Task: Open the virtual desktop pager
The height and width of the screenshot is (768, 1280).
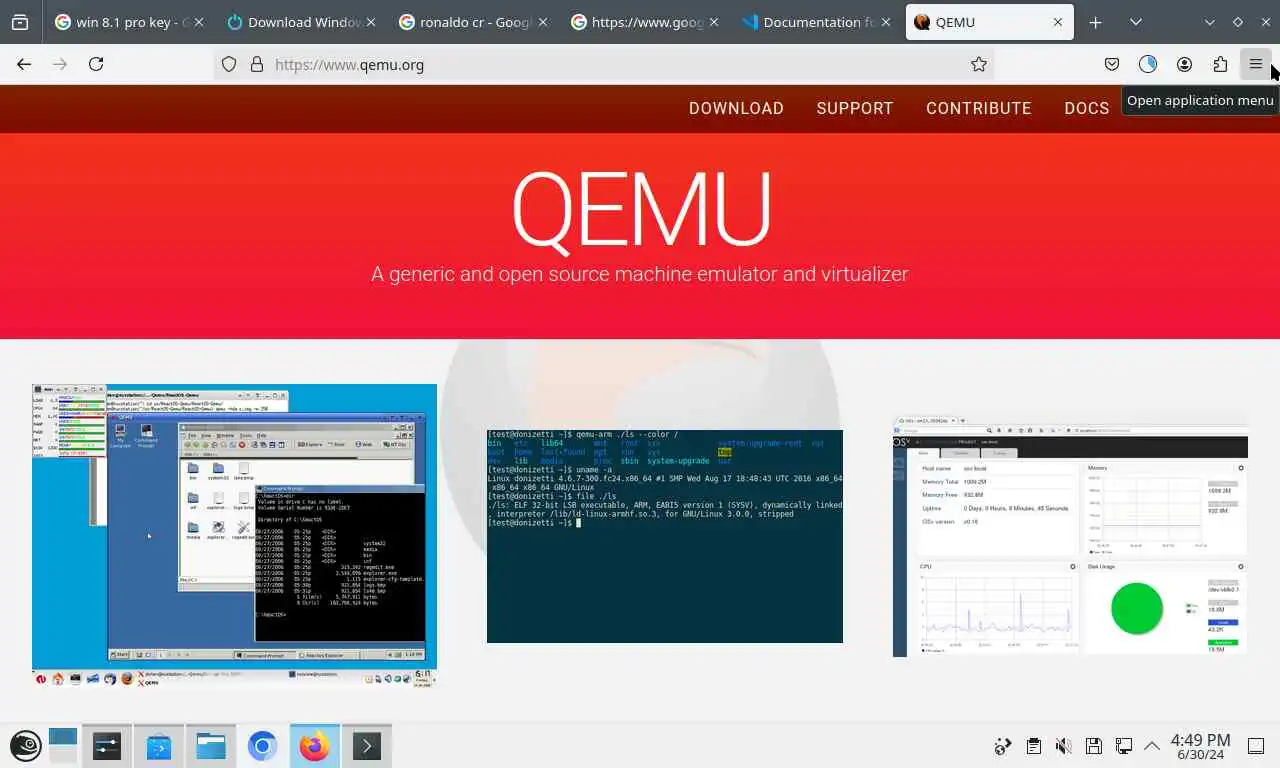Action: coord(63,745)
